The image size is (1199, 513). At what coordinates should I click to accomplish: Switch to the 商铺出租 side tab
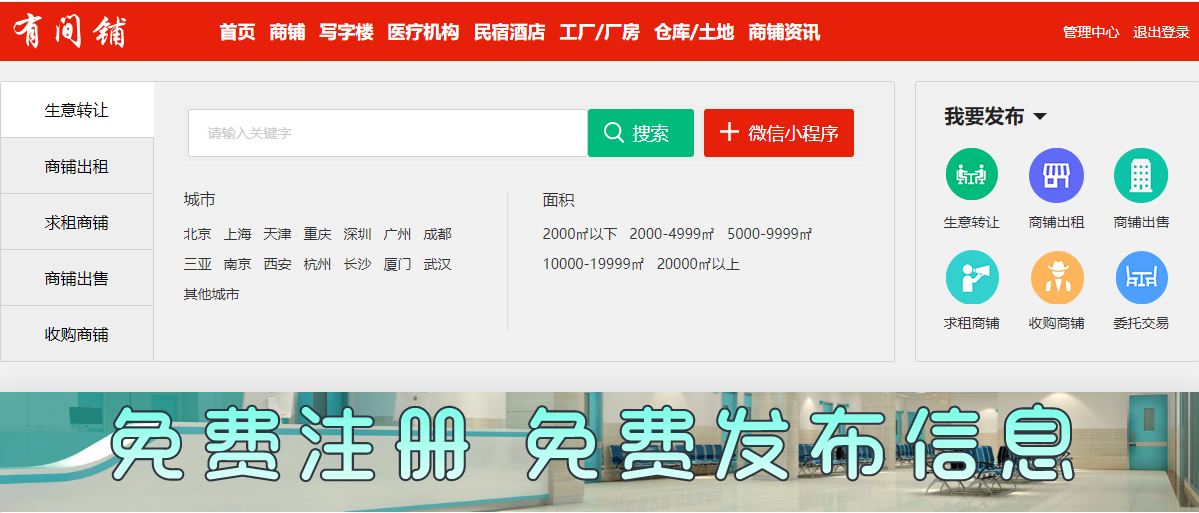tap(77, 166)
